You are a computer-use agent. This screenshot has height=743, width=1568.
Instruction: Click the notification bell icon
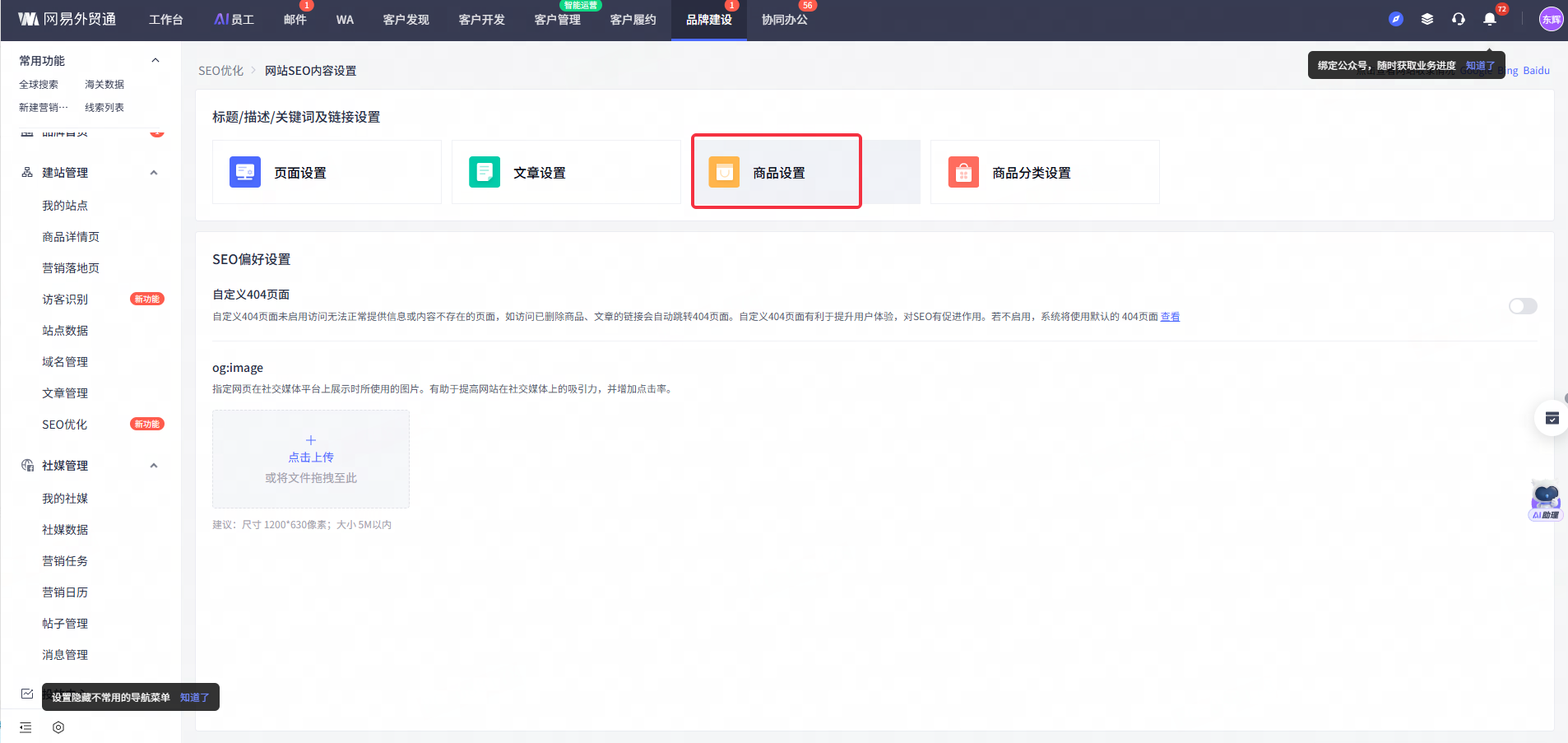click(x=1489, y=20)
